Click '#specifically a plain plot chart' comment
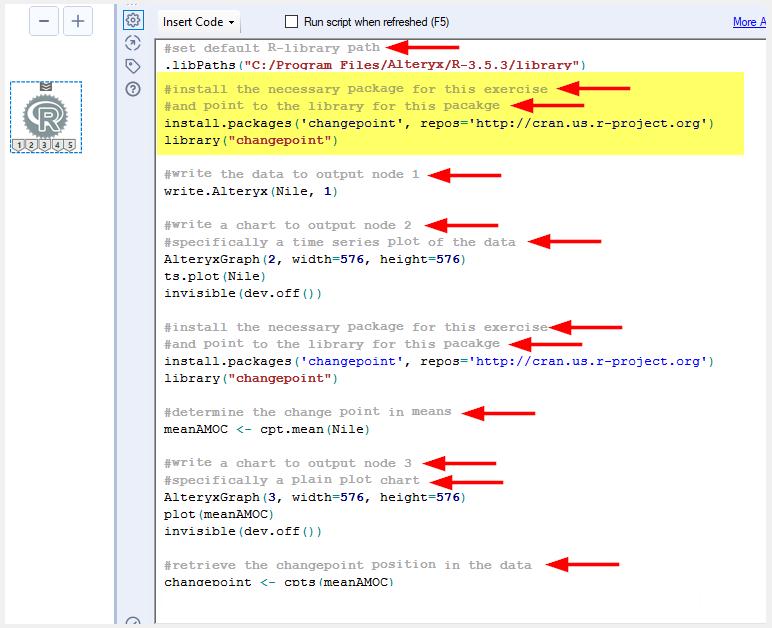772x628 pixels. [291, 480]
